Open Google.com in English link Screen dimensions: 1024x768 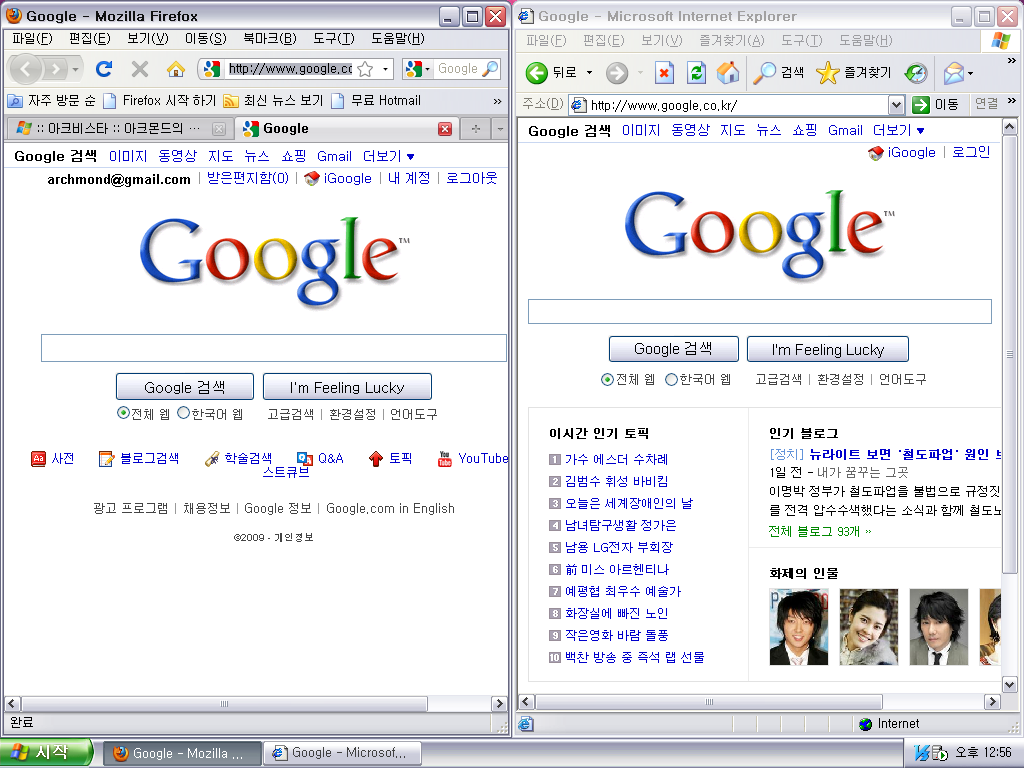(x=390, y=508)
